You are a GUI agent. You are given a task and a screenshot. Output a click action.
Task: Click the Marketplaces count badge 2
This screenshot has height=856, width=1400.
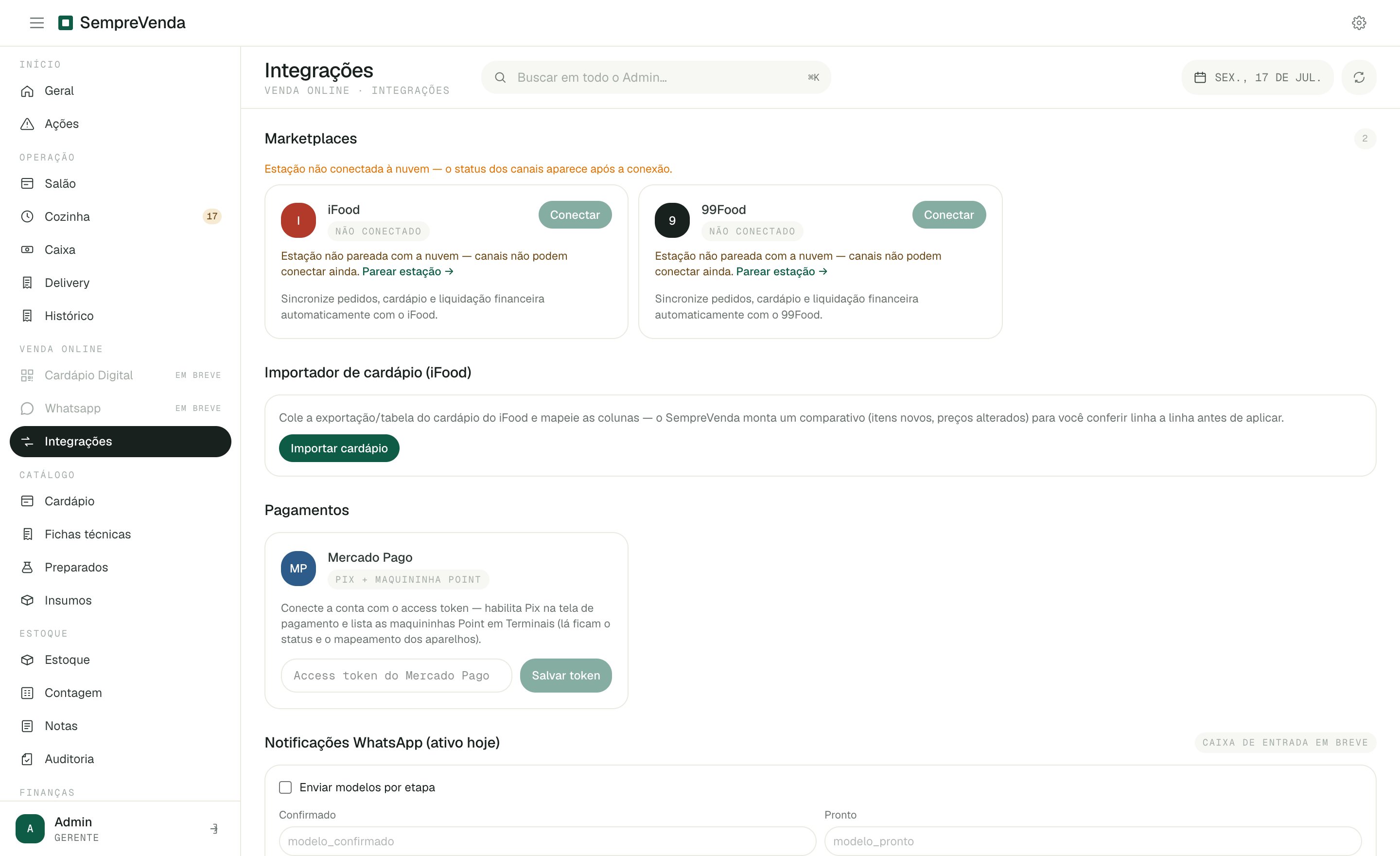pyautogui.click(x=1365, y=139)
